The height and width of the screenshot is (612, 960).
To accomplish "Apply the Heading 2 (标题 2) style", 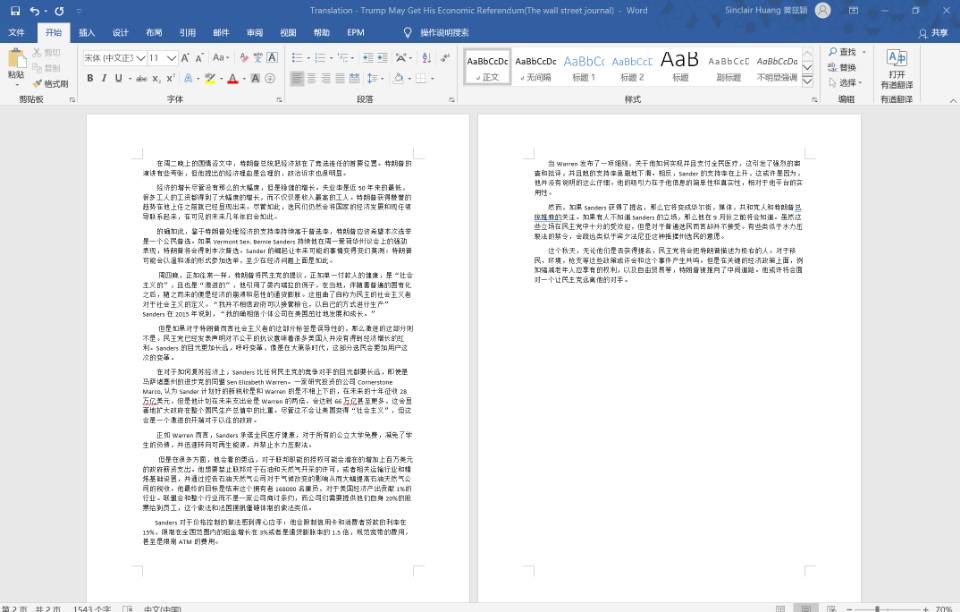I will pos(632,66).
